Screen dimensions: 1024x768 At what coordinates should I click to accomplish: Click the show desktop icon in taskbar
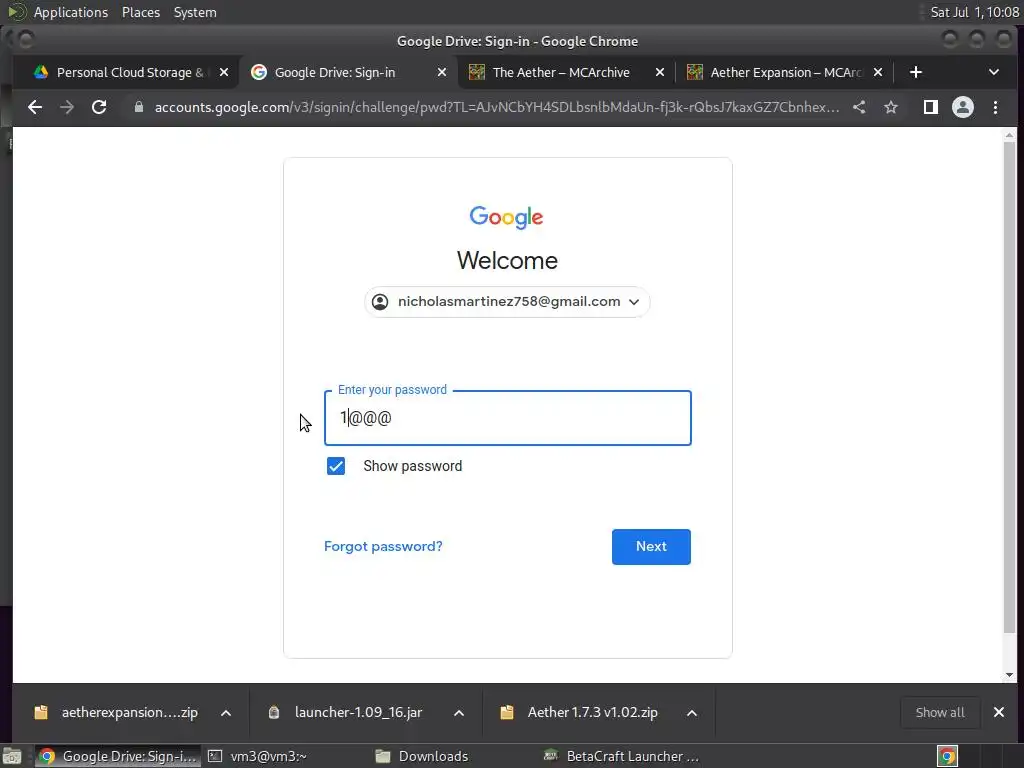click(12, 756)
